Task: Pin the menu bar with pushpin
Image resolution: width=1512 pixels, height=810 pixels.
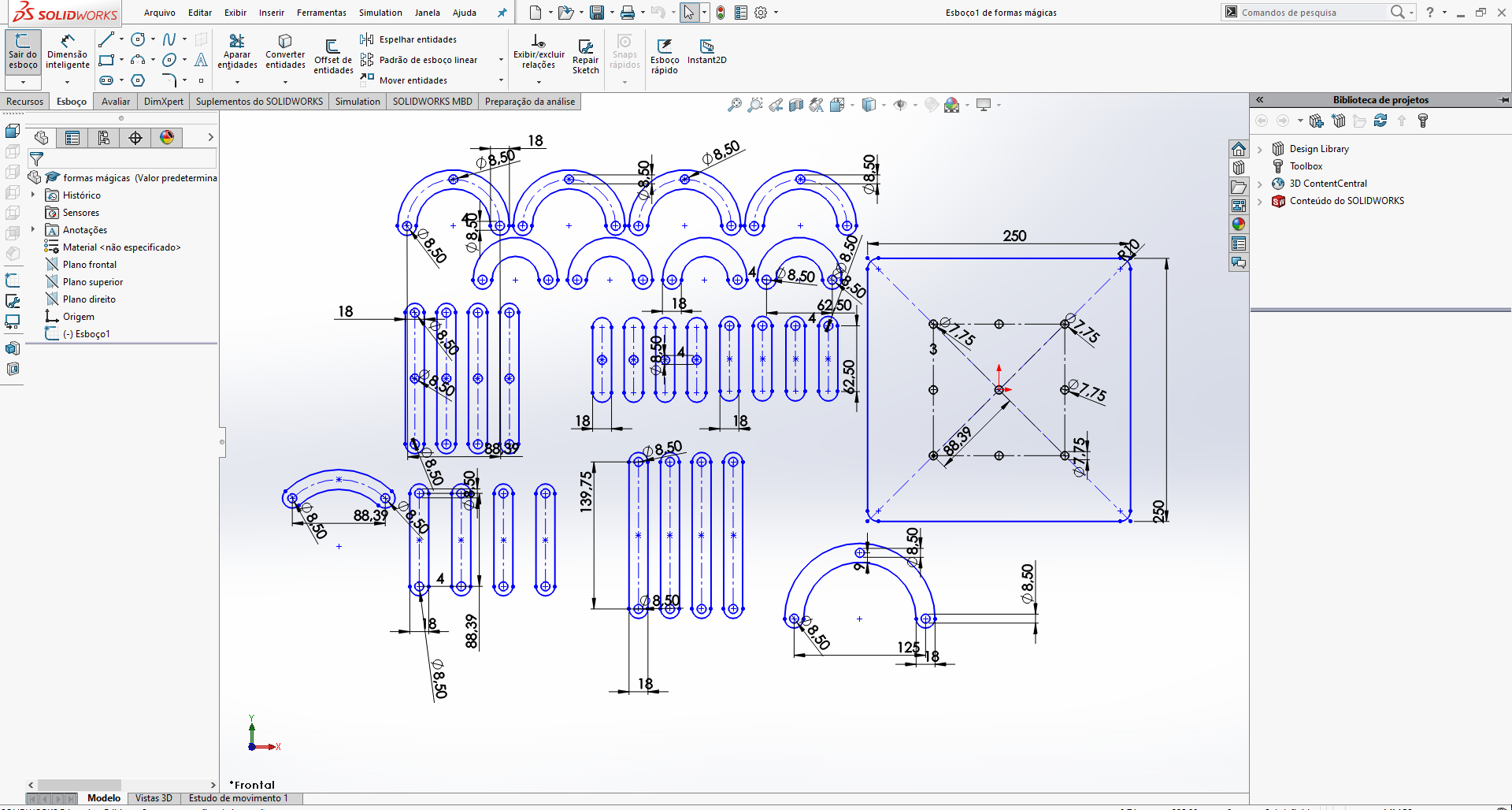Action: tap(502, 13)
